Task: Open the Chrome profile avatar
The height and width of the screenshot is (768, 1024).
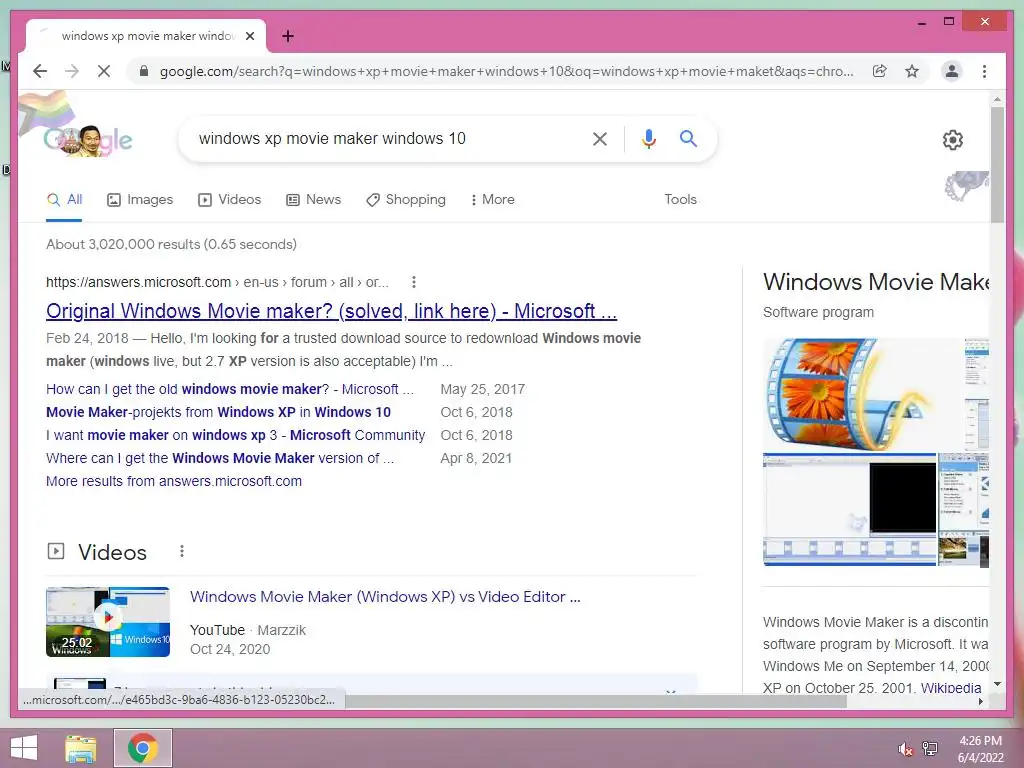Action: [x=952, y=71]
